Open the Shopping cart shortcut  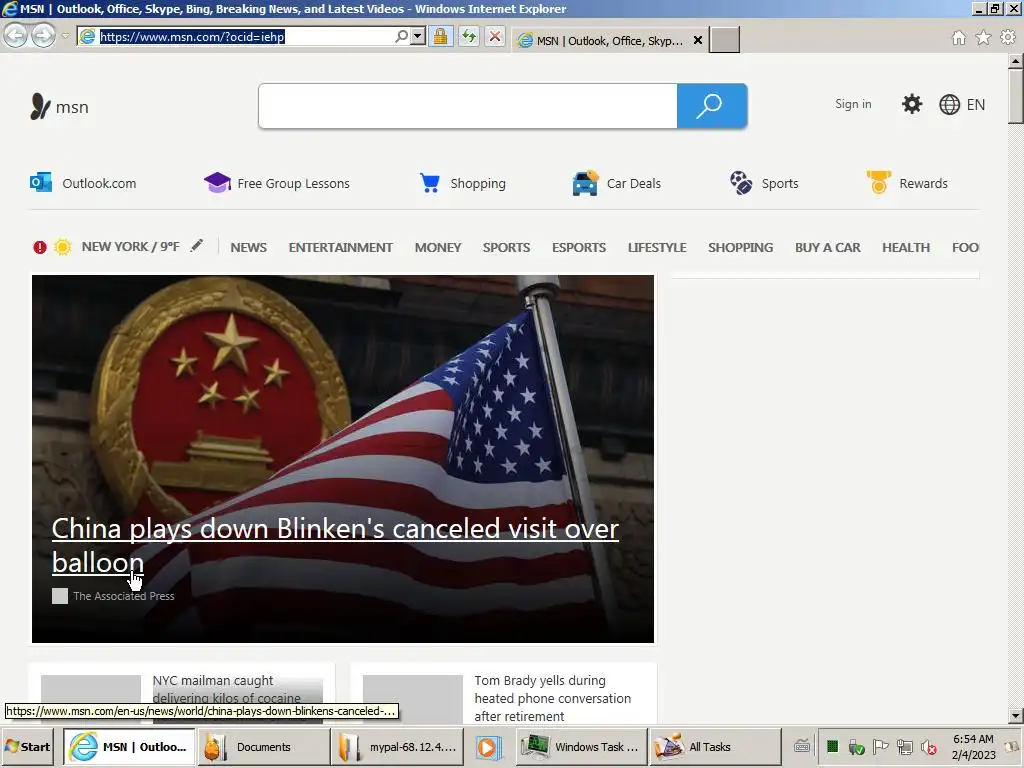coord(462,184)
